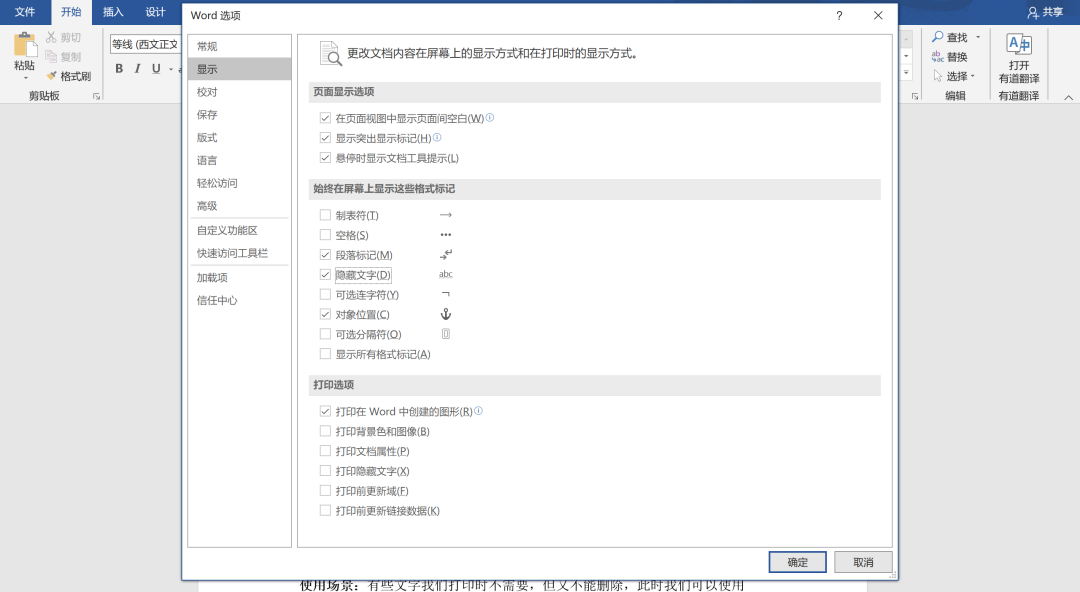The image size is (1080, 592).
Task: Enable the 打印隐藏文字(X) checkbox
Action: tap(325, 471)
